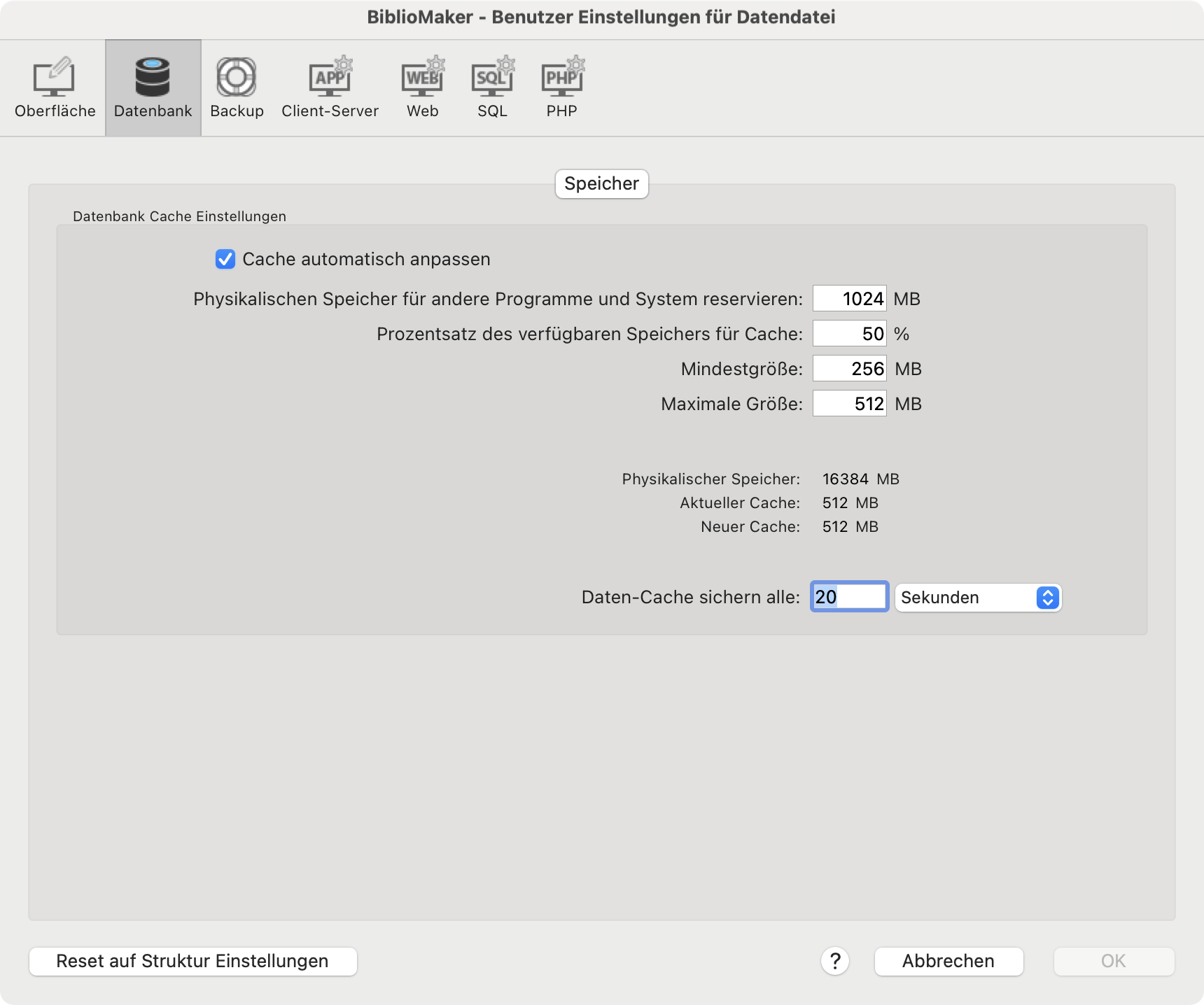Screen dimensions: 1204x1005
Task: Focus the Daten-Cache sichern alle field
Action: click(x=849, y=597)
